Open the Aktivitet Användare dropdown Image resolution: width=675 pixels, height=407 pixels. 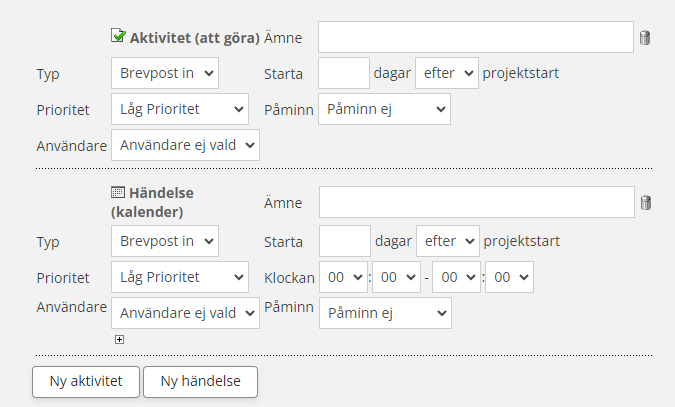click(x=185, y=145)
